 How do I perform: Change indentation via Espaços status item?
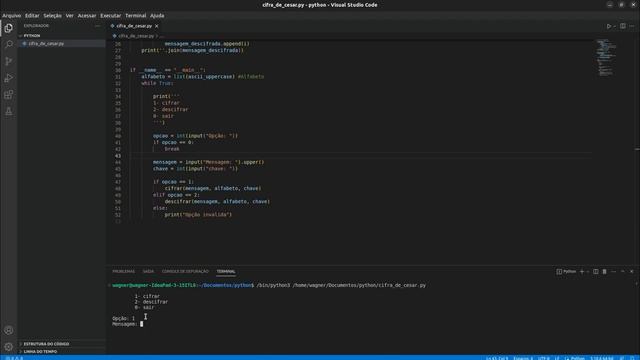[x=523, y=358]
